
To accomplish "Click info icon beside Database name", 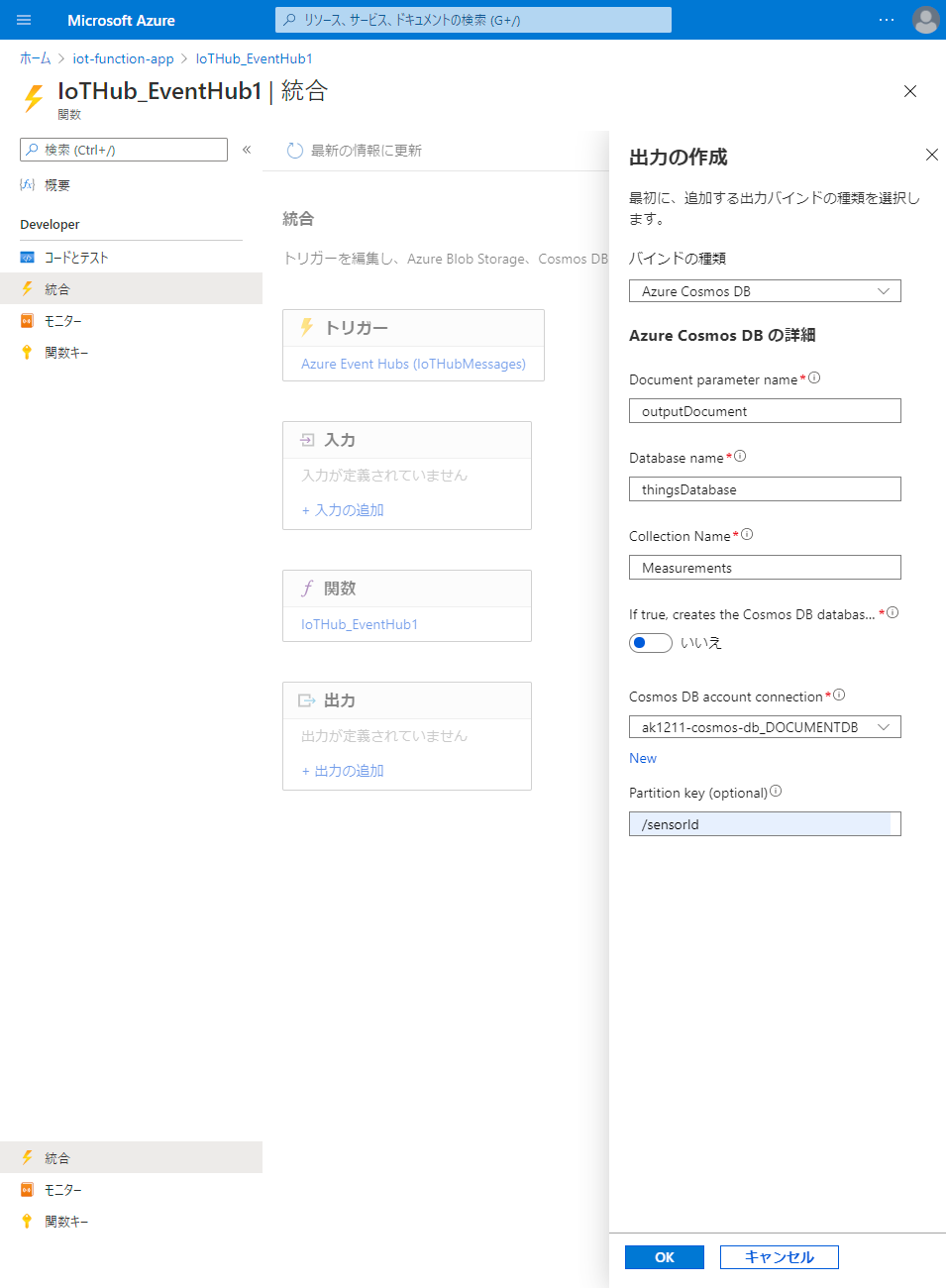I will tap(740, 456).
